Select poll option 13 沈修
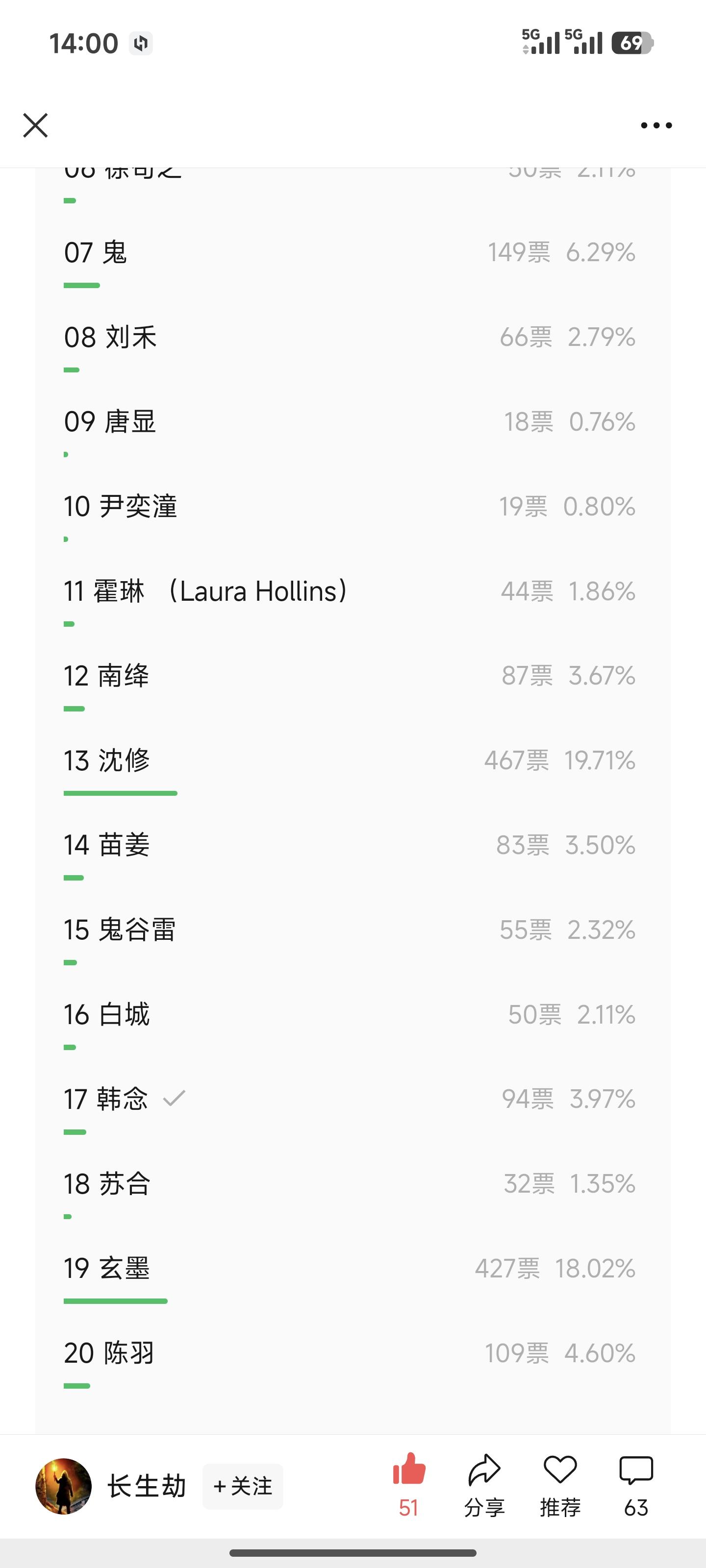This screenshot has height=1568, width=706. (107, 761)
